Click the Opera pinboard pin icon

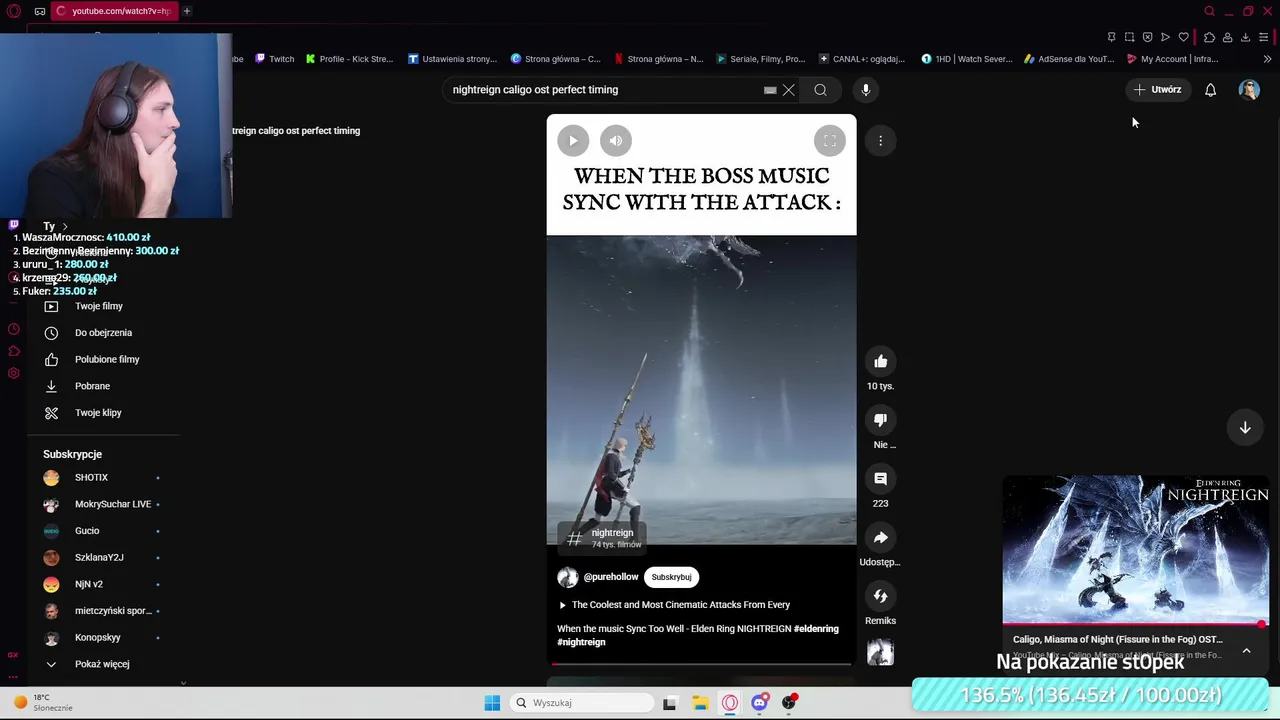pos(1111,37)
